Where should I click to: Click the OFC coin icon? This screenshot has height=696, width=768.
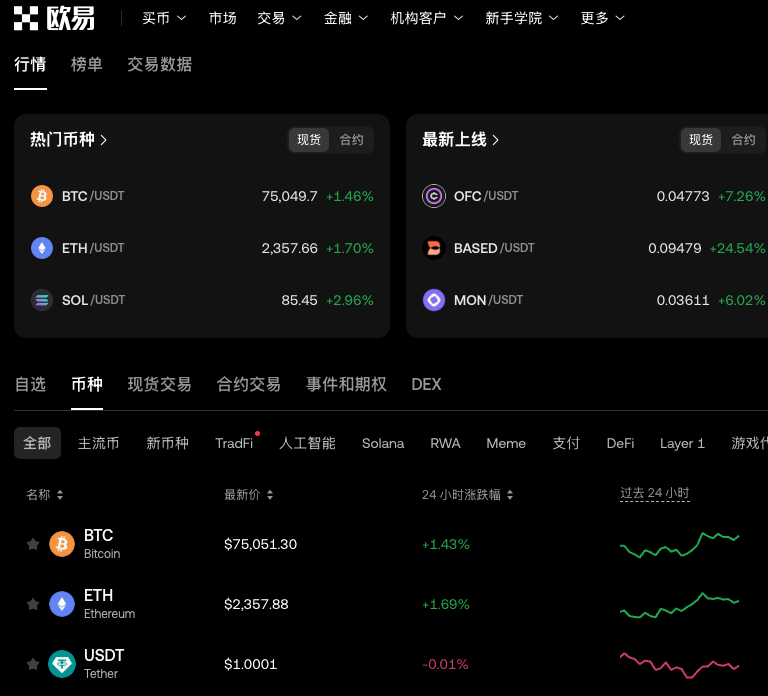(x=434, y=196)
